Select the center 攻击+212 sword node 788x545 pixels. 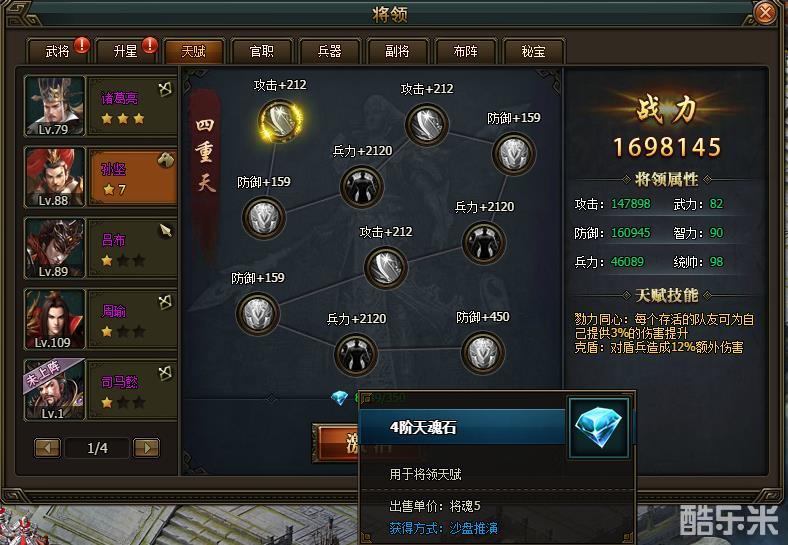[385, 267]
